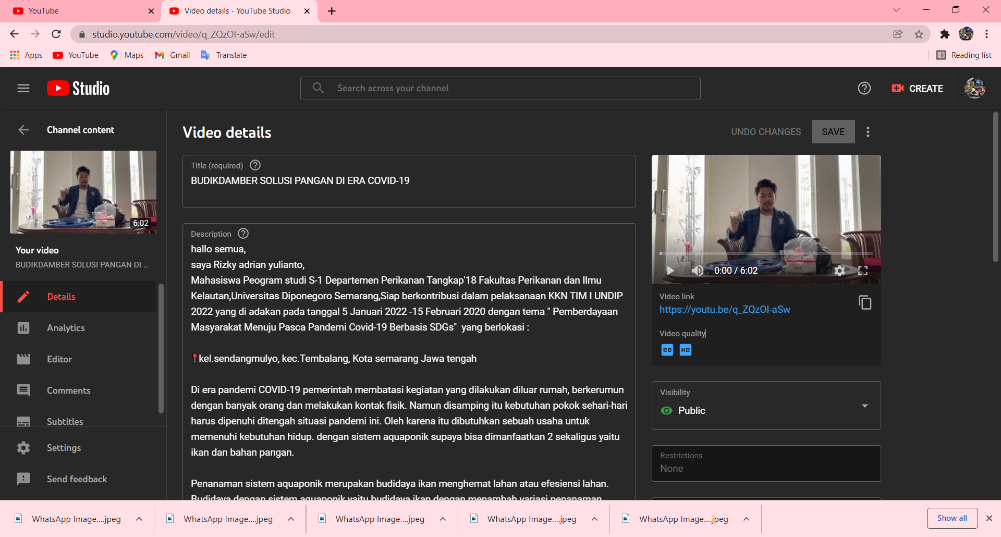Close the Video details browser tab
This screenshot has height=537, width=1001.
[x=307, y=11]
